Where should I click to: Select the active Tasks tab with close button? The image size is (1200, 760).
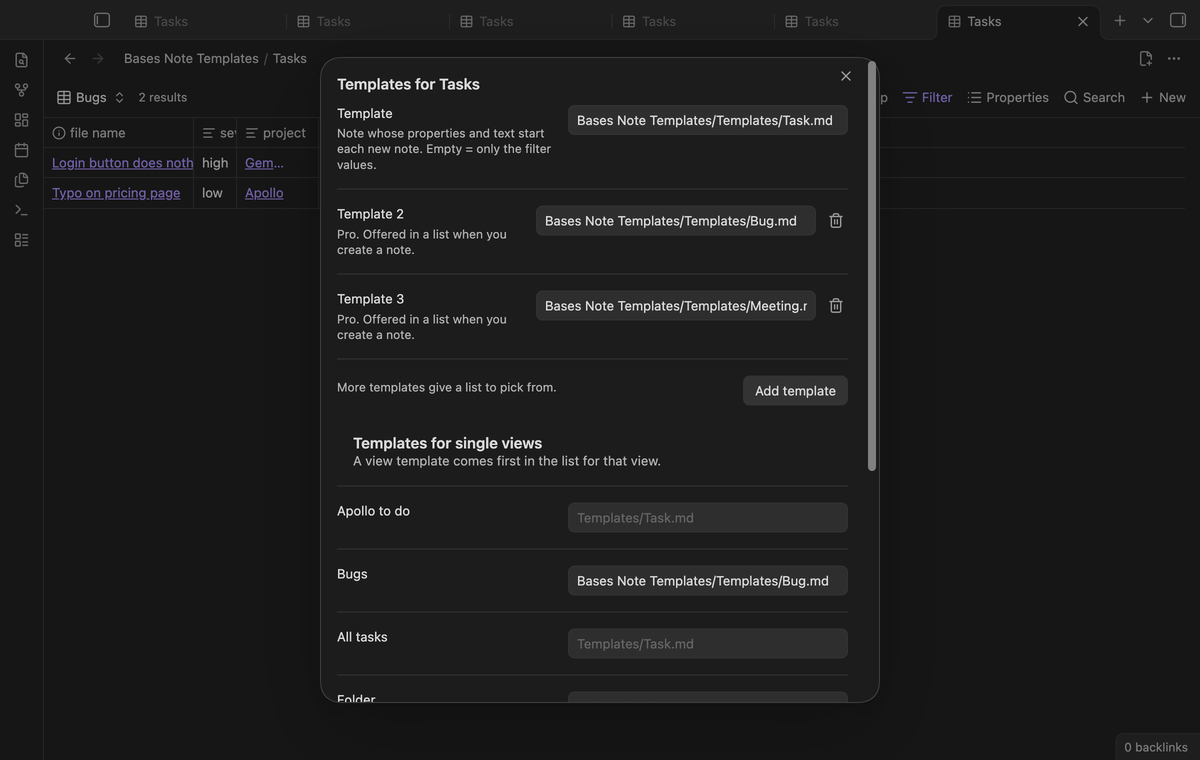pos(1018,21)
